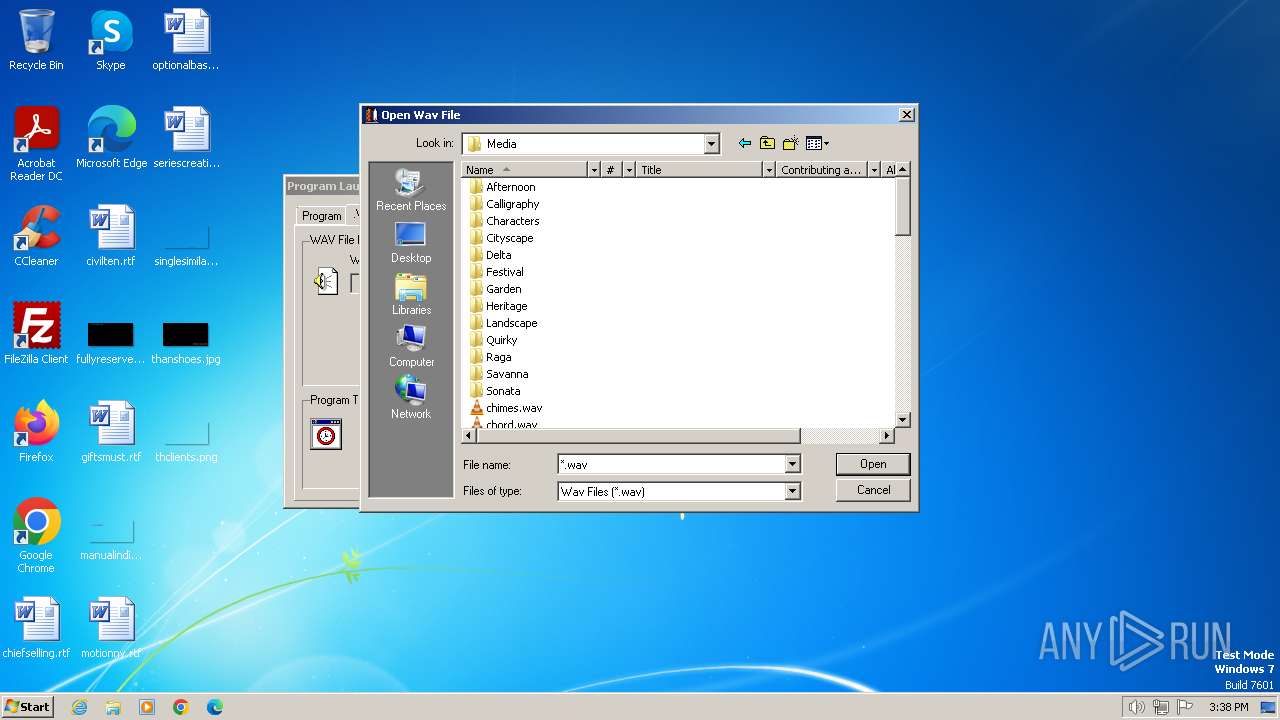This screenshot has height=720, width=1280.
Task: Switch to Program tab in Program Launcher
Action: pos(322,216)
